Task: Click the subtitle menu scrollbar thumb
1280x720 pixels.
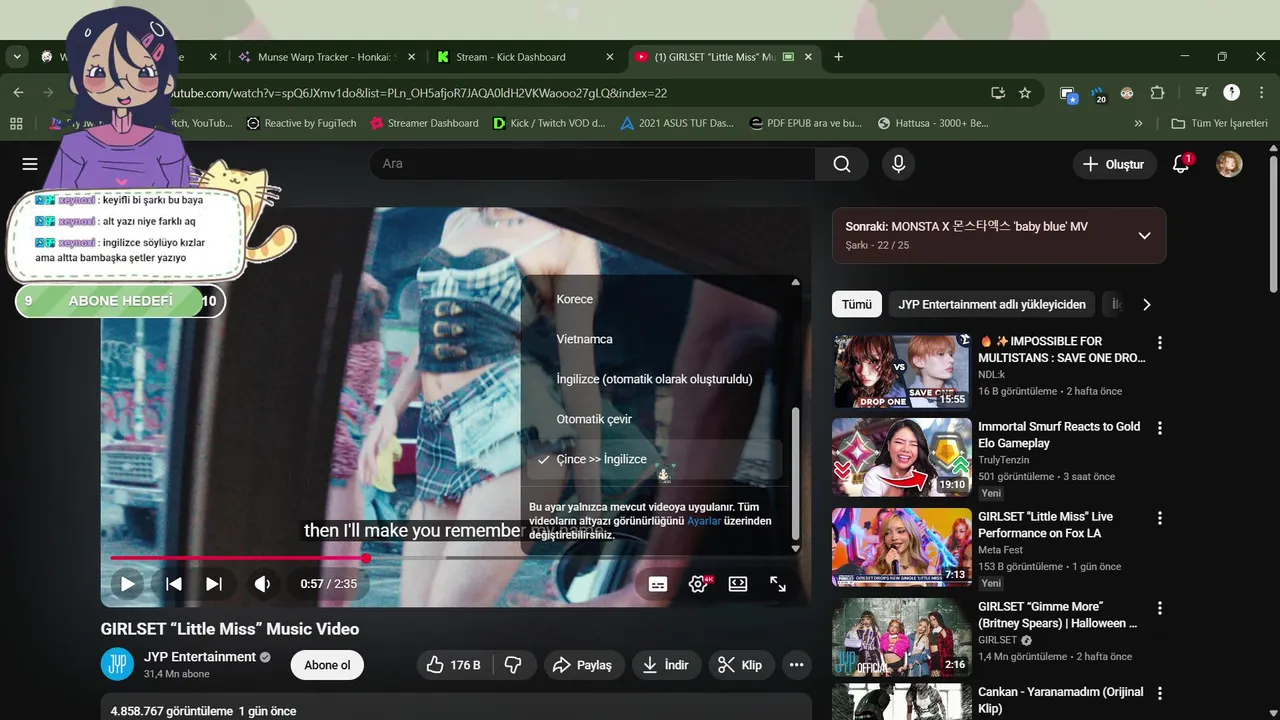Action: click(796, 472)
